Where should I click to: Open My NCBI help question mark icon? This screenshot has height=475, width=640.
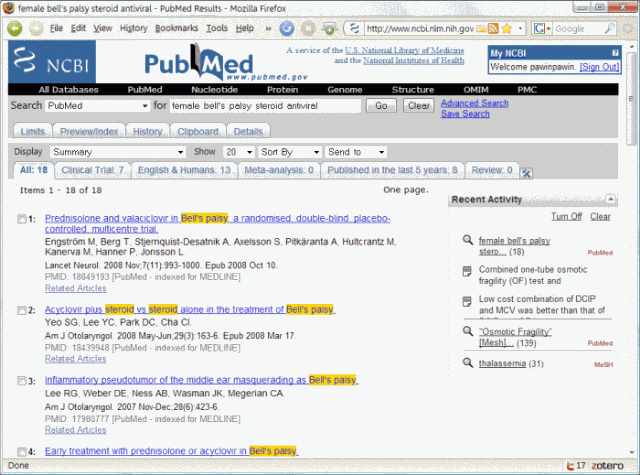point(615,53)
